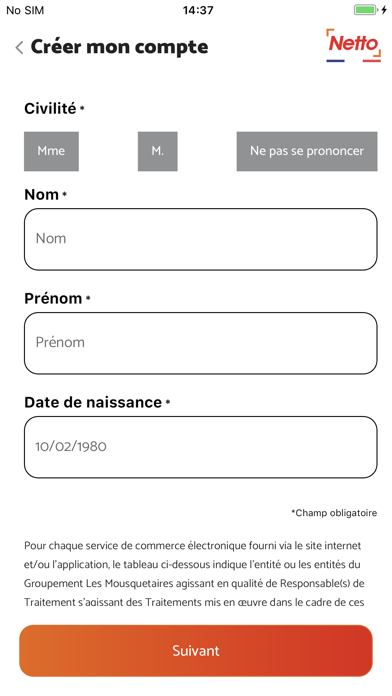Choose the M. civility option
392x696 pixels.
point(158,151)
